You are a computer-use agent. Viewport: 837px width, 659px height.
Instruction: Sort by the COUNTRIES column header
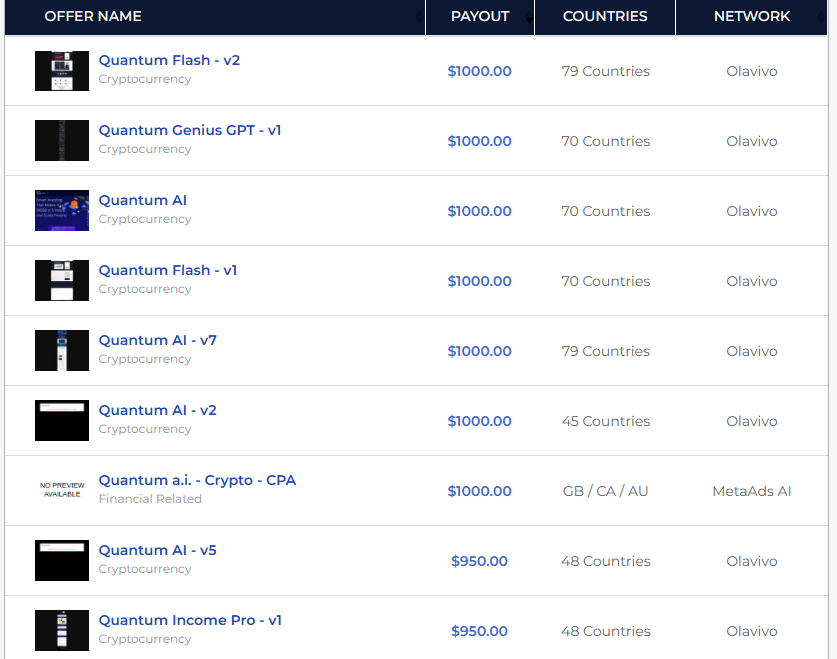(605, 17)
